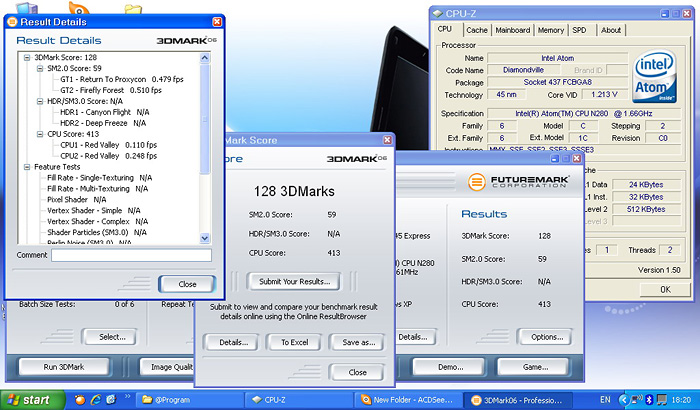Open Image Quality button in main window
This screenshot has height=410, width=700.
coord(168,367)
